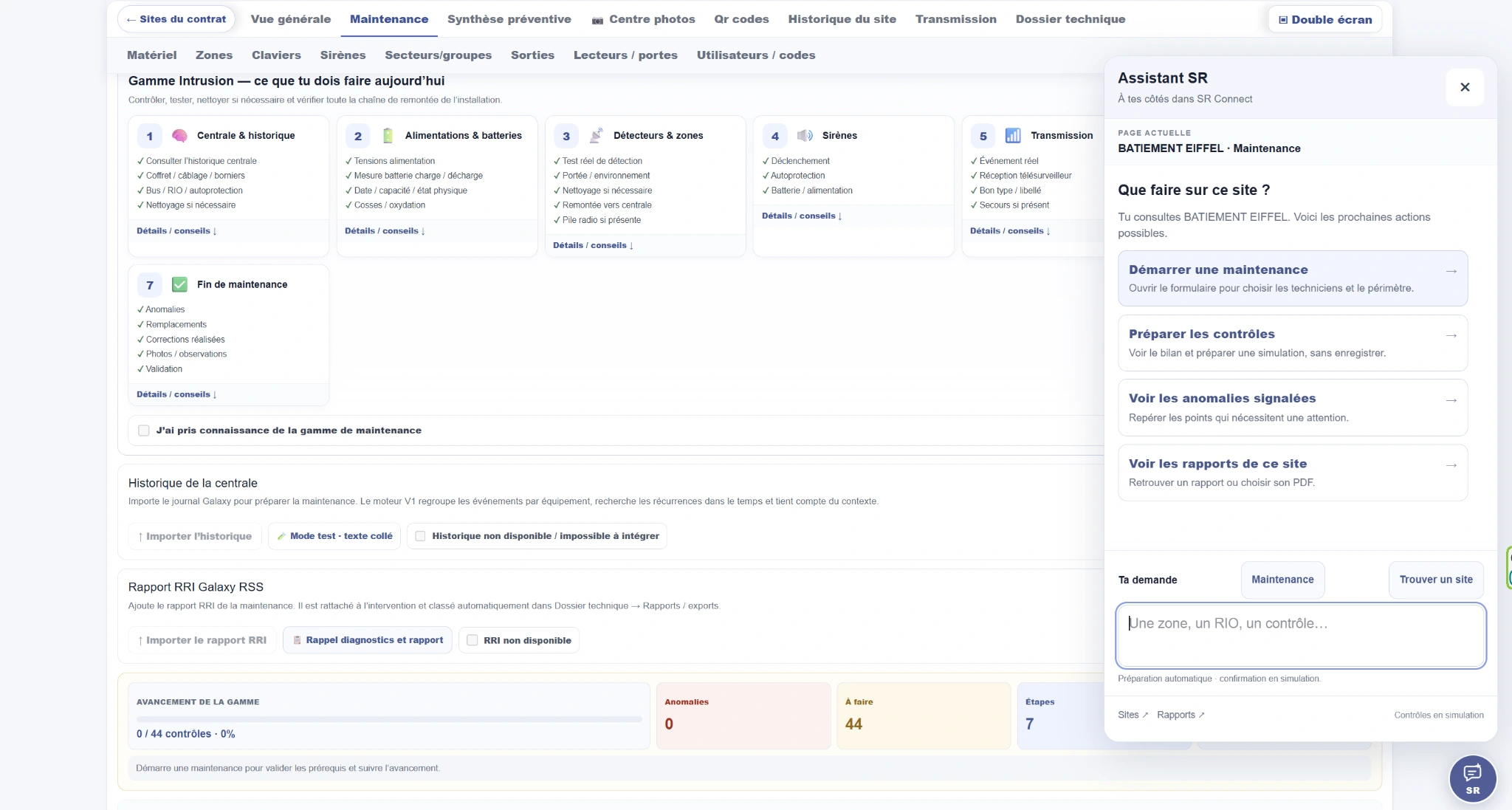The image size is (1512, 810).
Task: Check J'ai pris connaissance de la gamme
Action: coord(144,430)
